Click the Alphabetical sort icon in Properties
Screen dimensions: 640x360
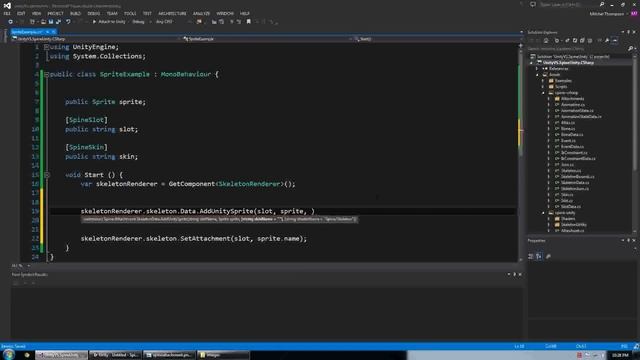(539, 256)
